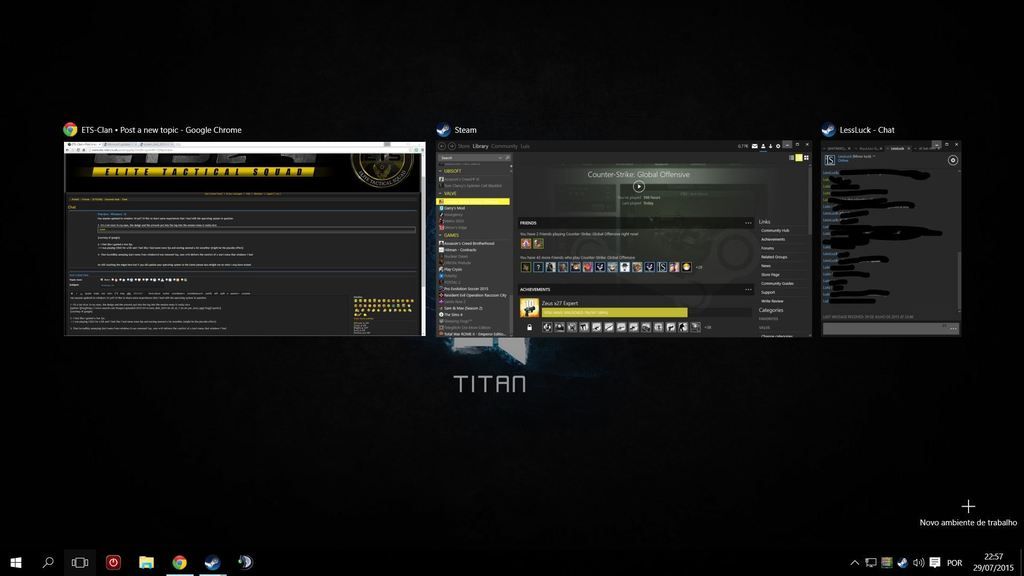Viewport: 1024px width, 576px height.
Task: Open the clock showing 22:57
Action: point(993,556)
